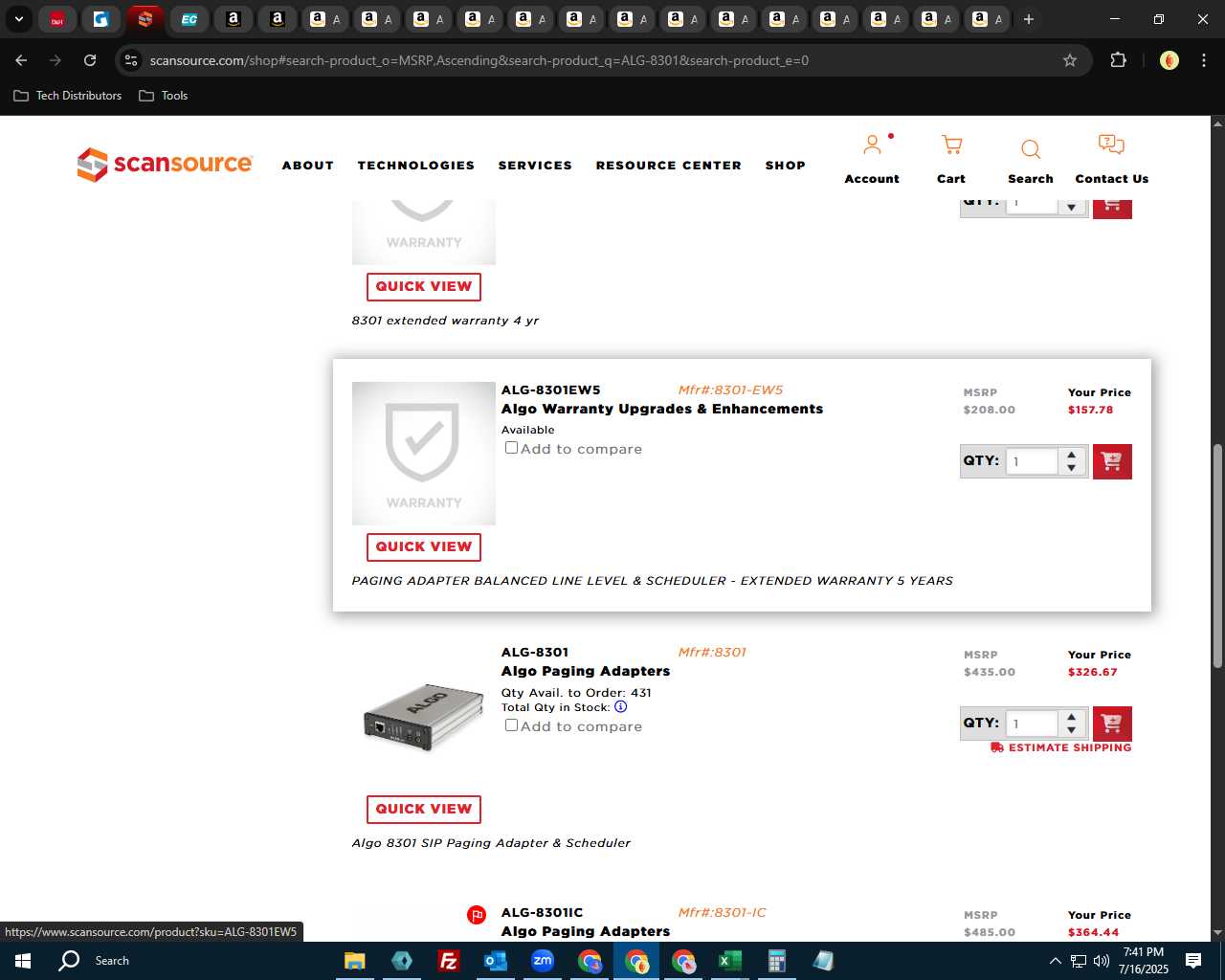Open the Tech Distributors bookmarks folder
The height and width of the screenshot is (980, 1225).
pyautogui.click(x=68, y=96)
